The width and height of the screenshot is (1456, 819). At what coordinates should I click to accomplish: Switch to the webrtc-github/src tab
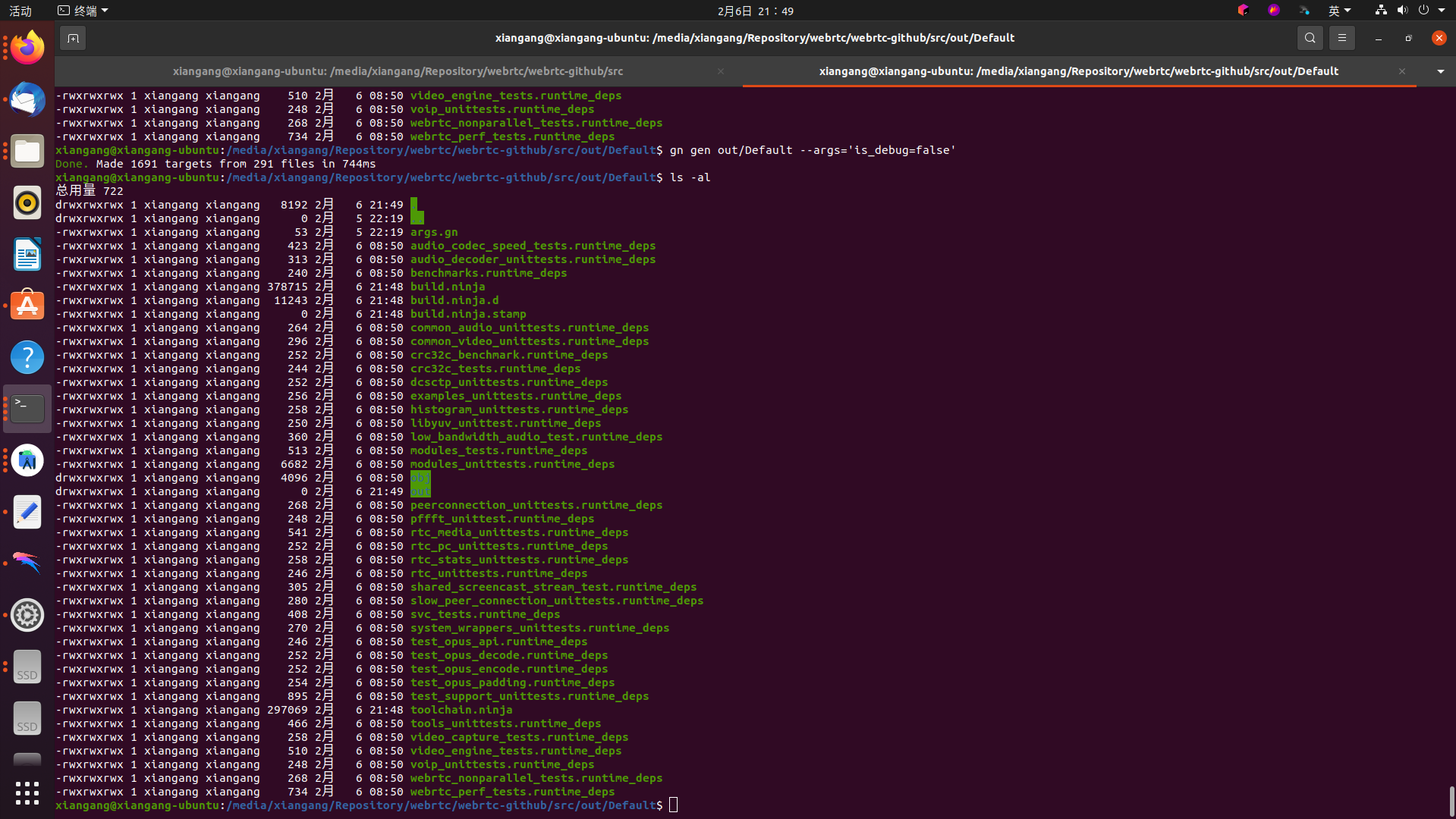(x=398, y=71)
